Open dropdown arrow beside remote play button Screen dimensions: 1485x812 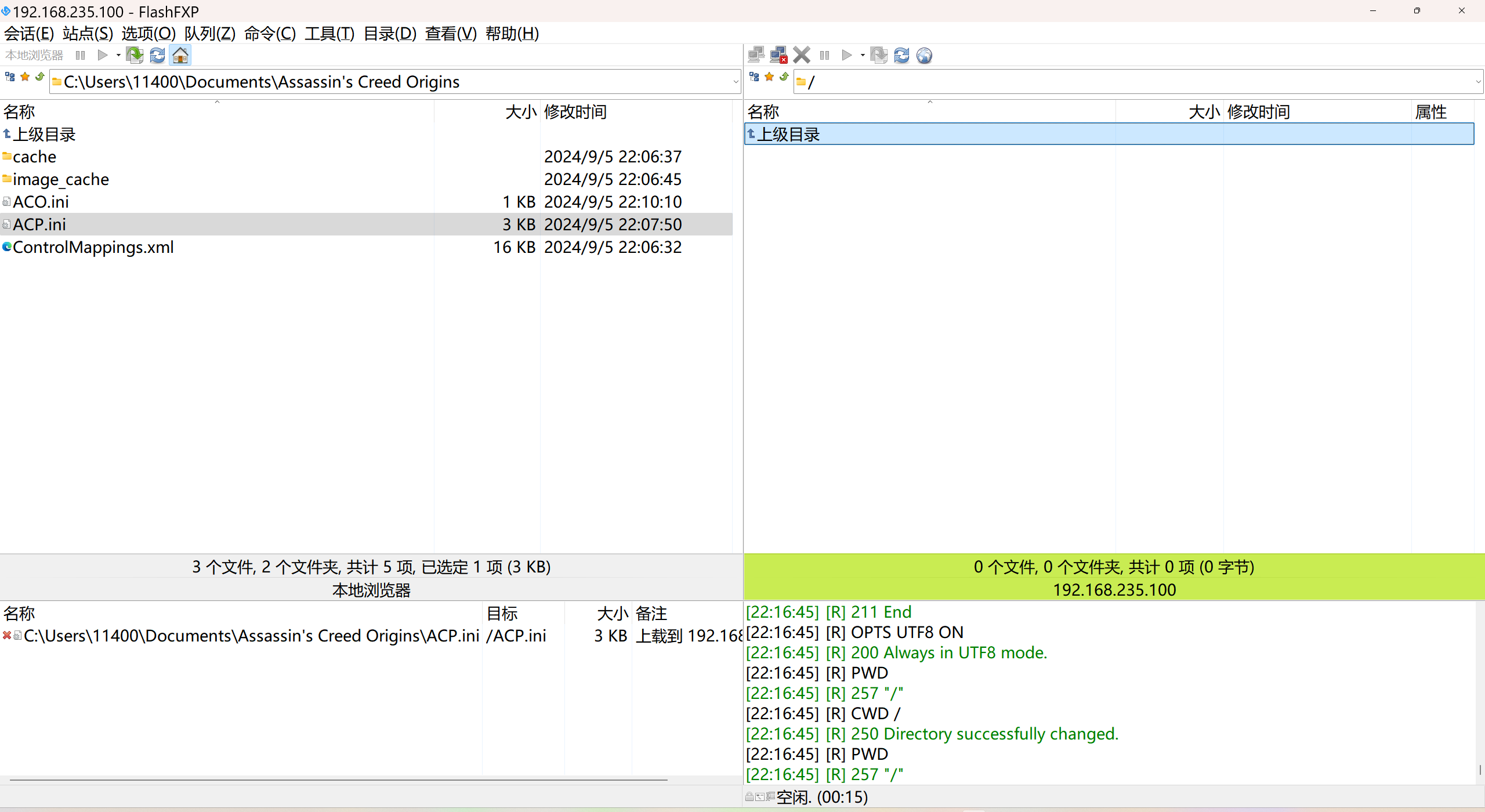coord(863,55)
